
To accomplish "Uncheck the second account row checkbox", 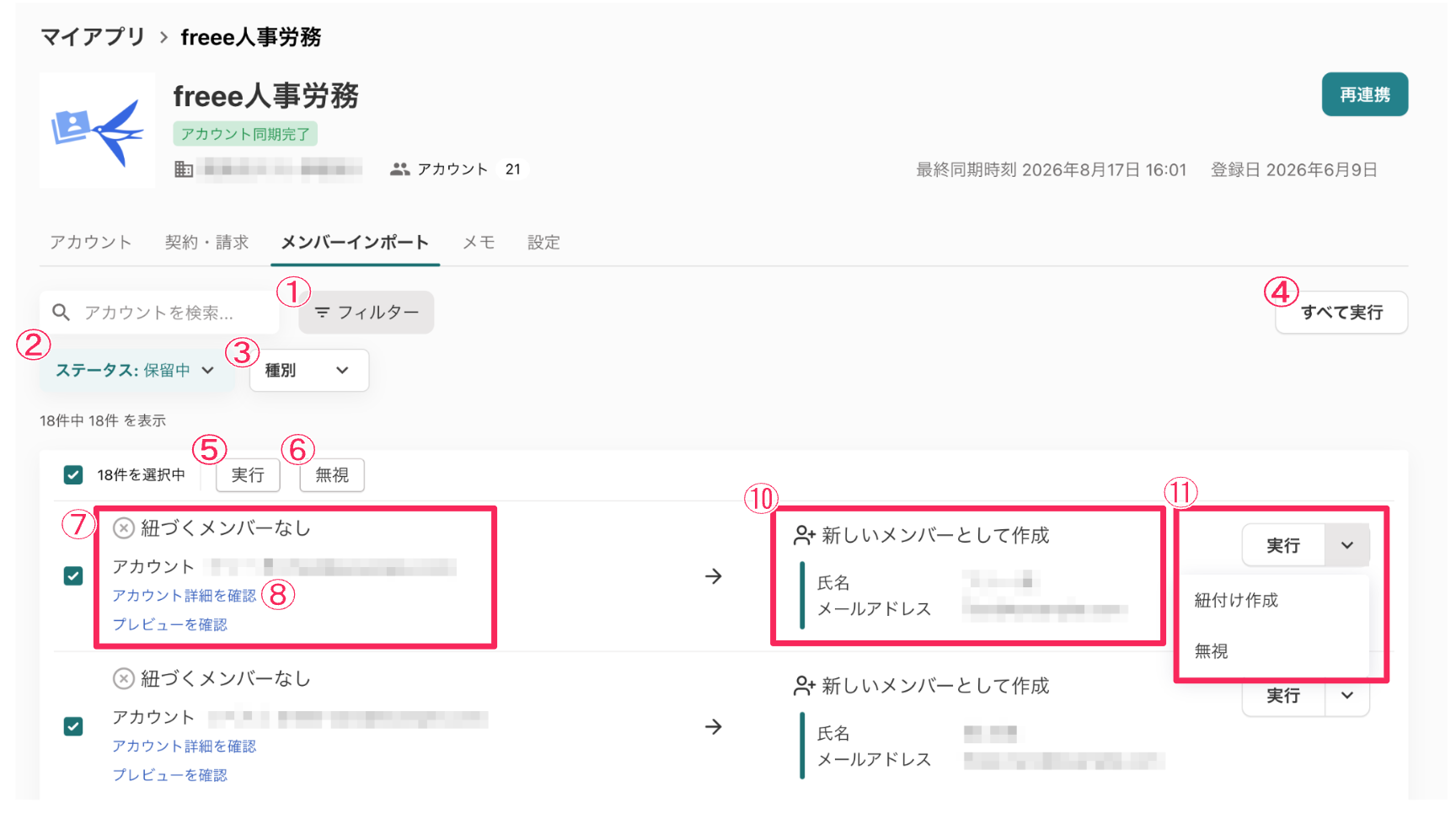I will pos(73,726).
